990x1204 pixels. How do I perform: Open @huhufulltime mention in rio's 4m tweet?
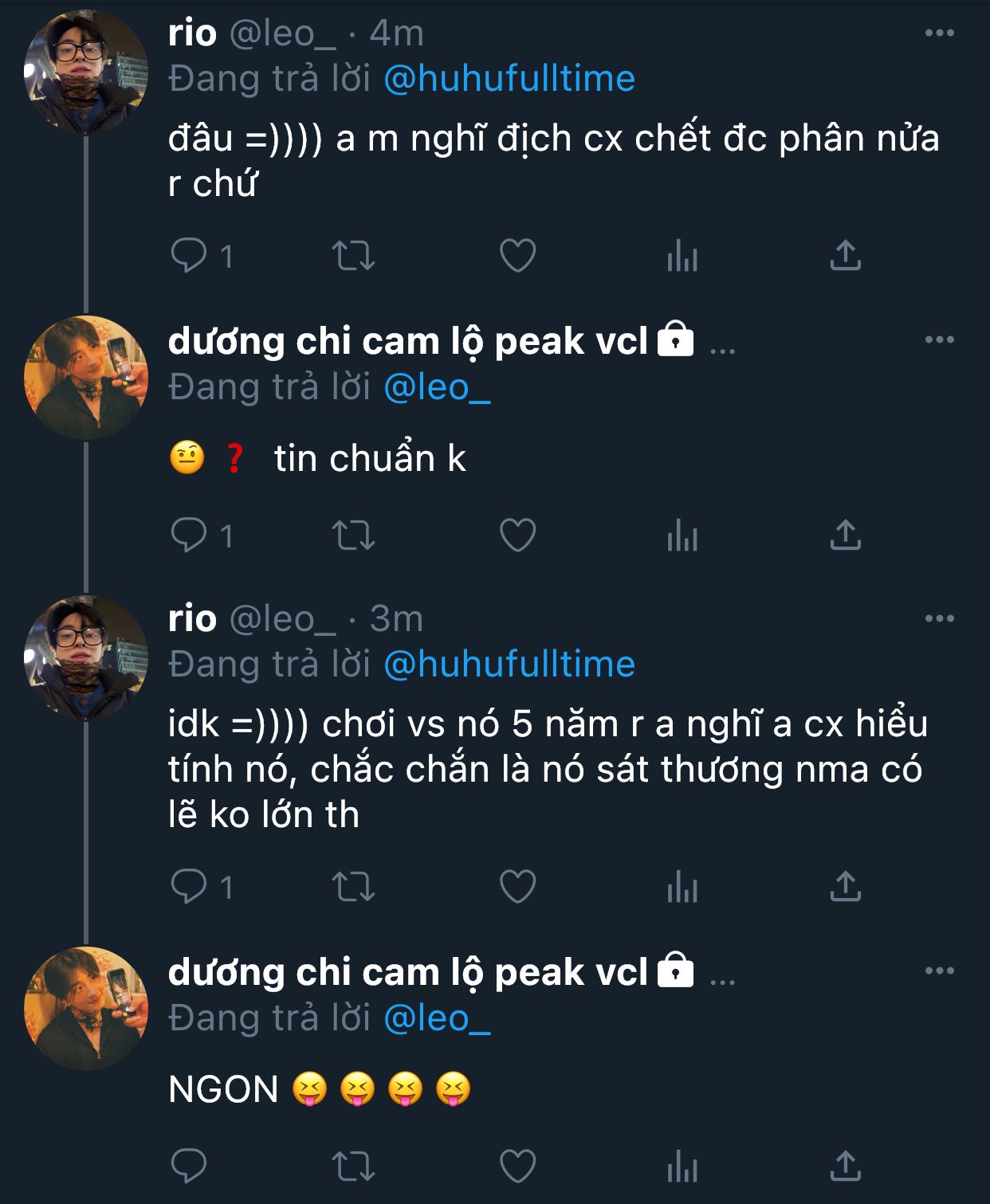tap(509, 79)
